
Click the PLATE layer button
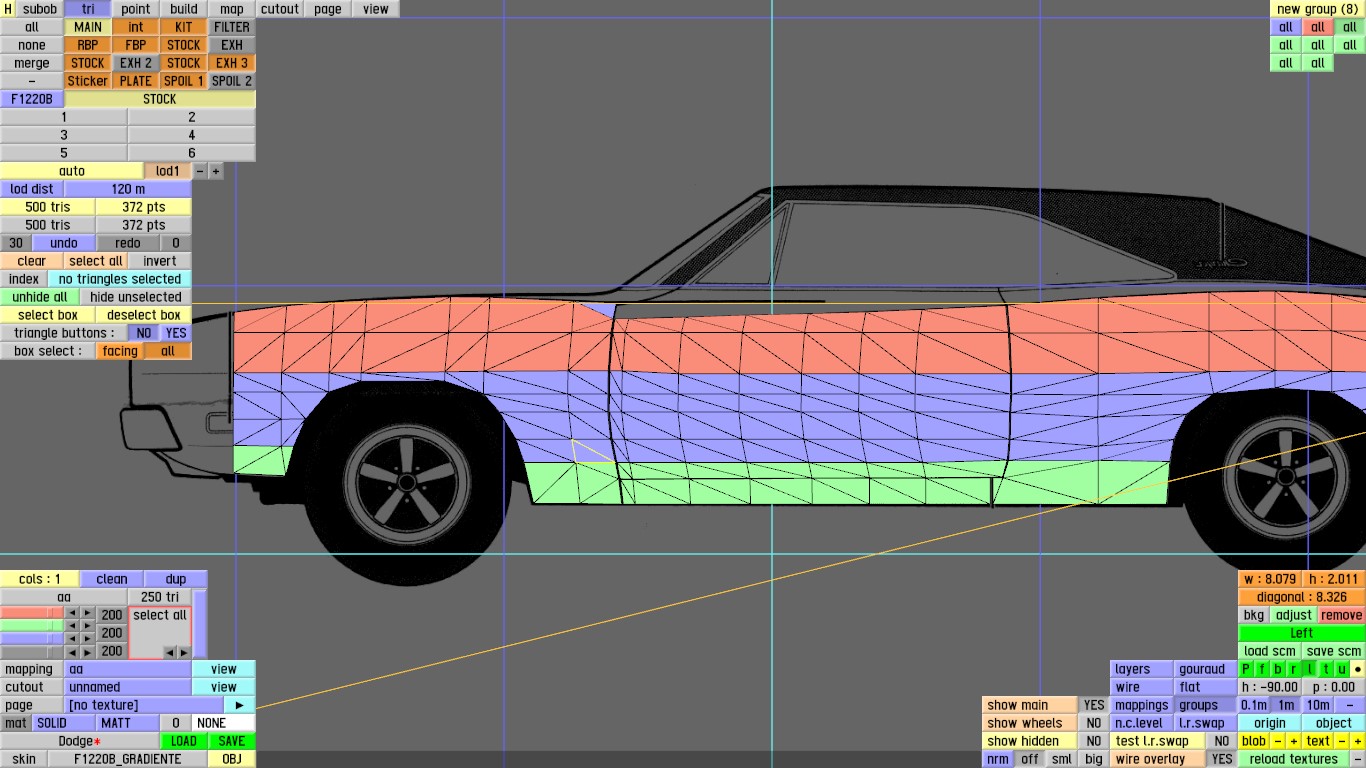pos(136,81)
